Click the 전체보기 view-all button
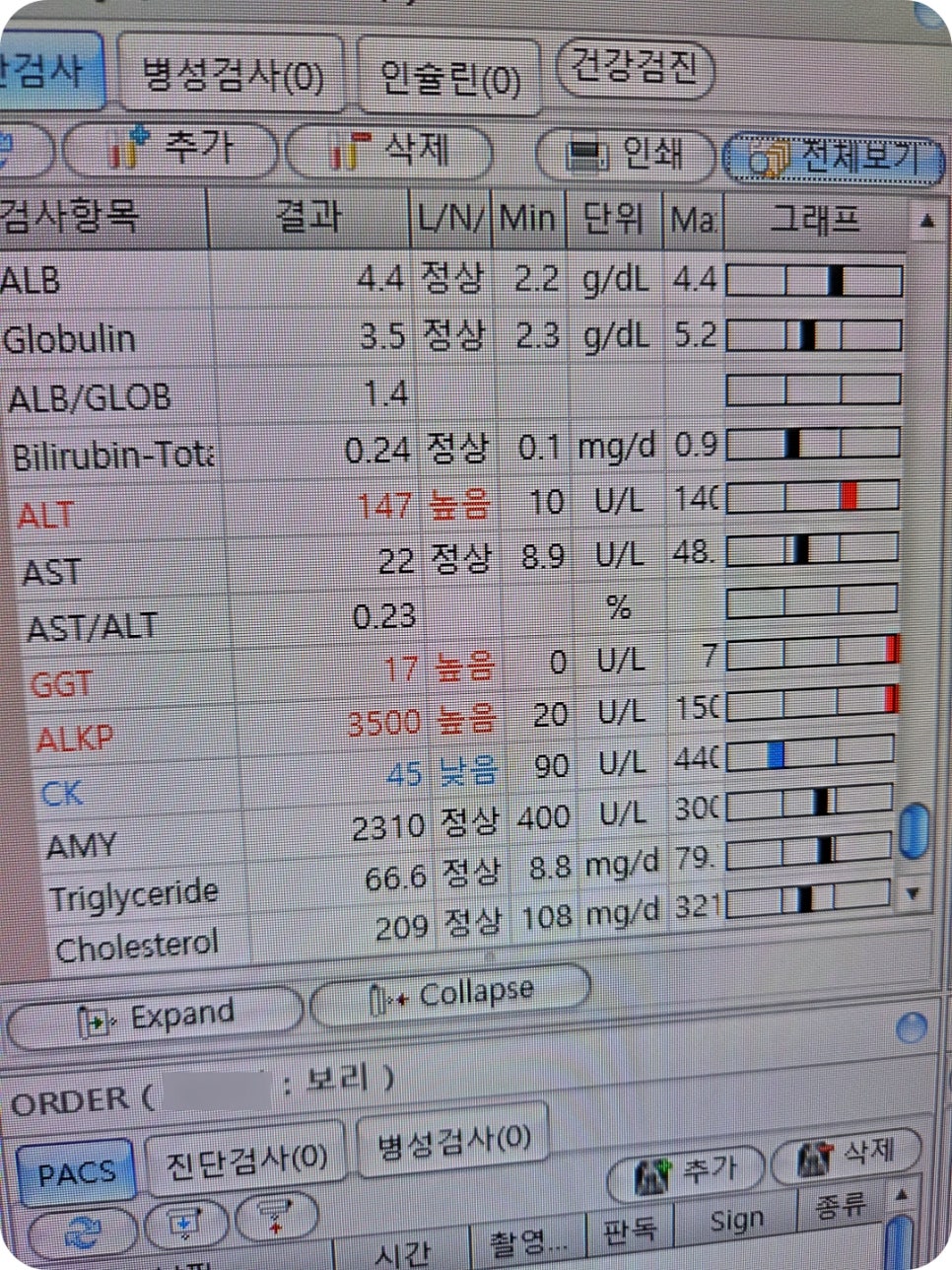The height and width of the screenshot is (1270, 952). point(834,158)
